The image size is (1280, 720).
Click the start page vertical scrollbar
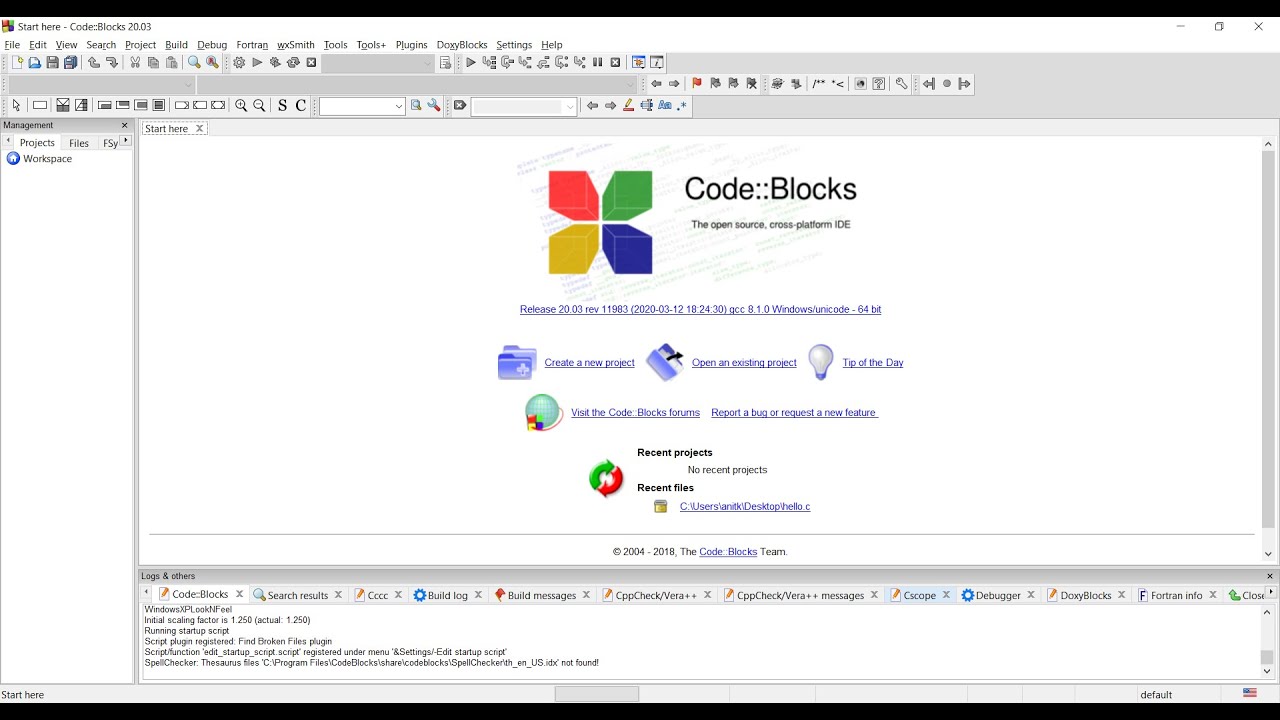(1268, 340)
